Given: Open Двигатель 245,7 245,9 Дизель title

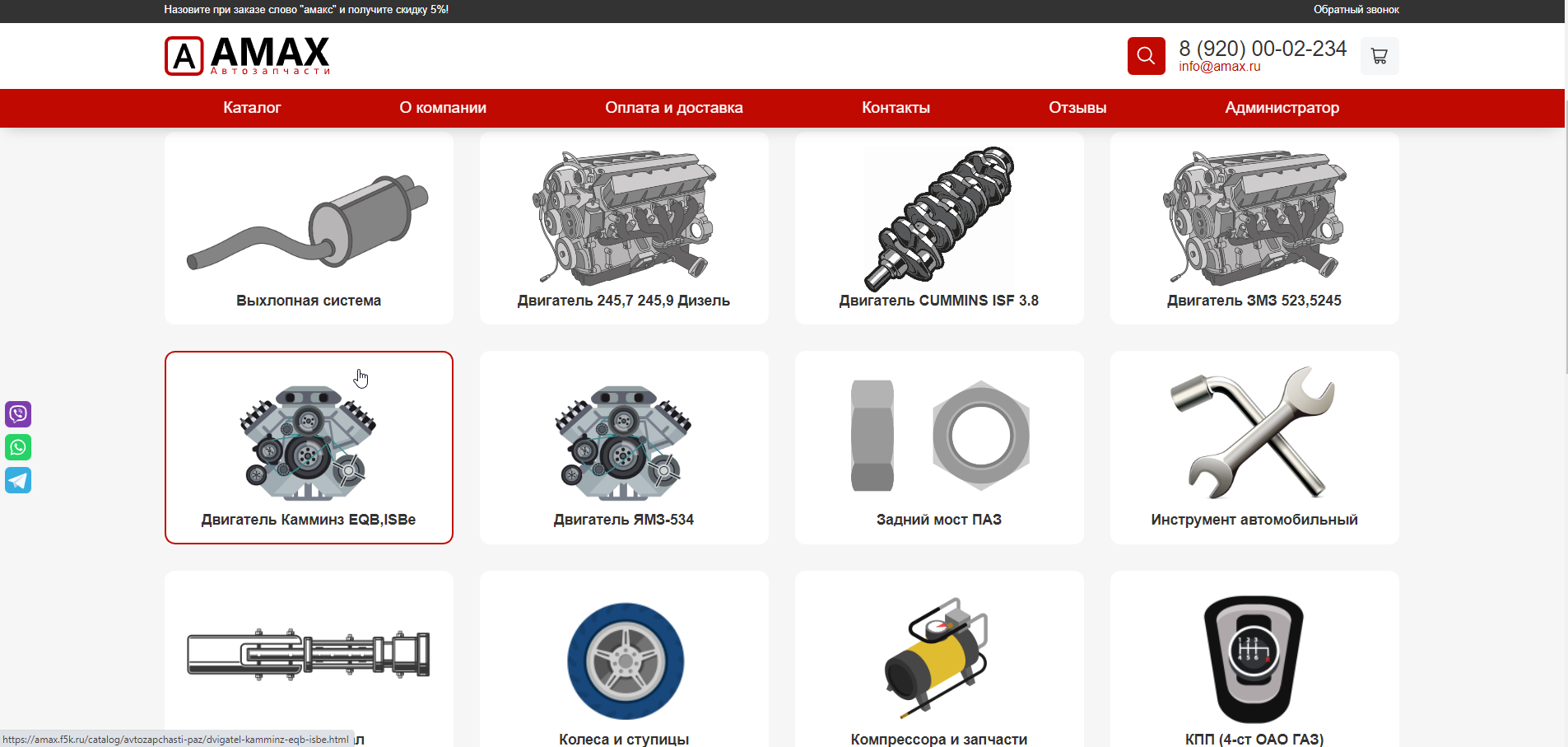Looking at the screenshot, I should point(624,301).
